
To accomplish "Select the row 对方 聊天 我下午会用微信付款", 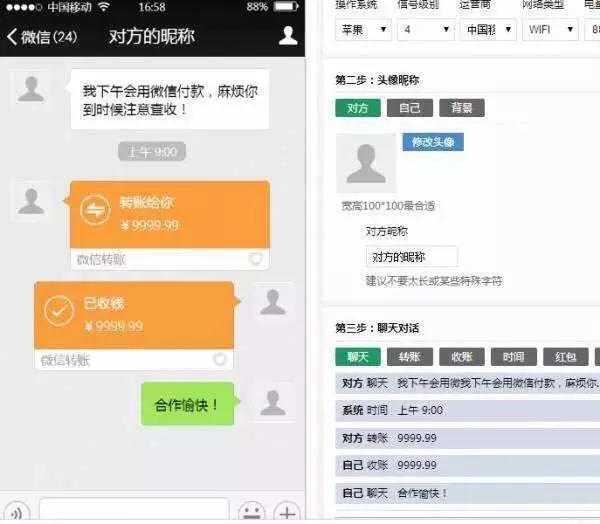I will tap(468, 383).
